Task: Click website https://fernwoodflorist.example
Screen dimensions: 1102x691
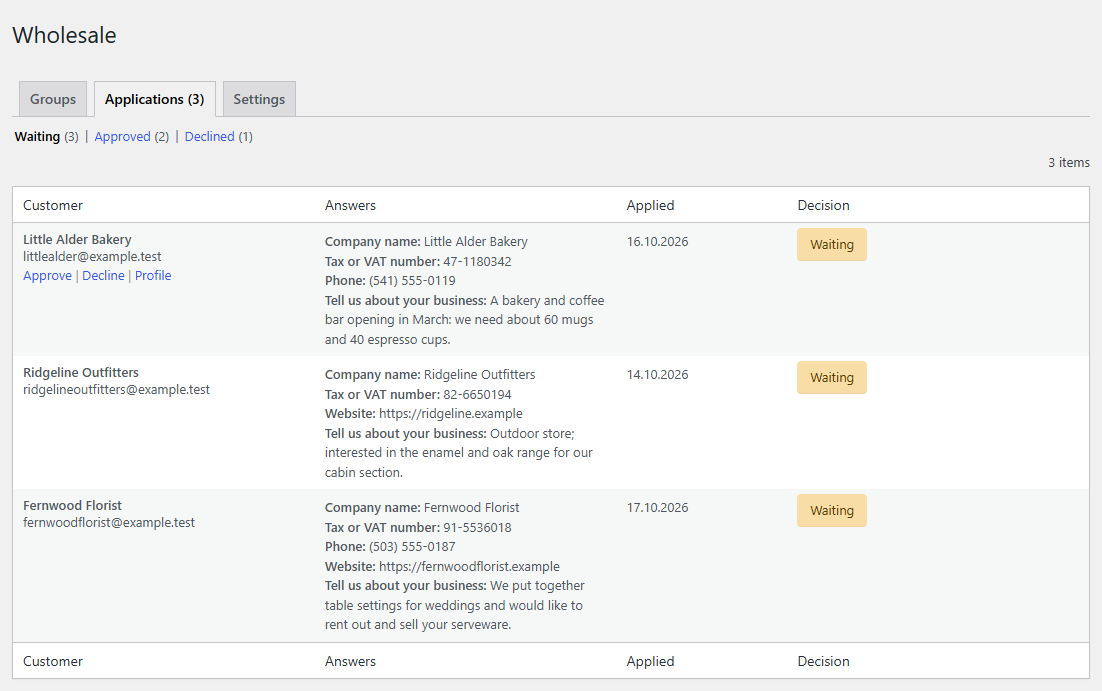Action: point(469,567)
